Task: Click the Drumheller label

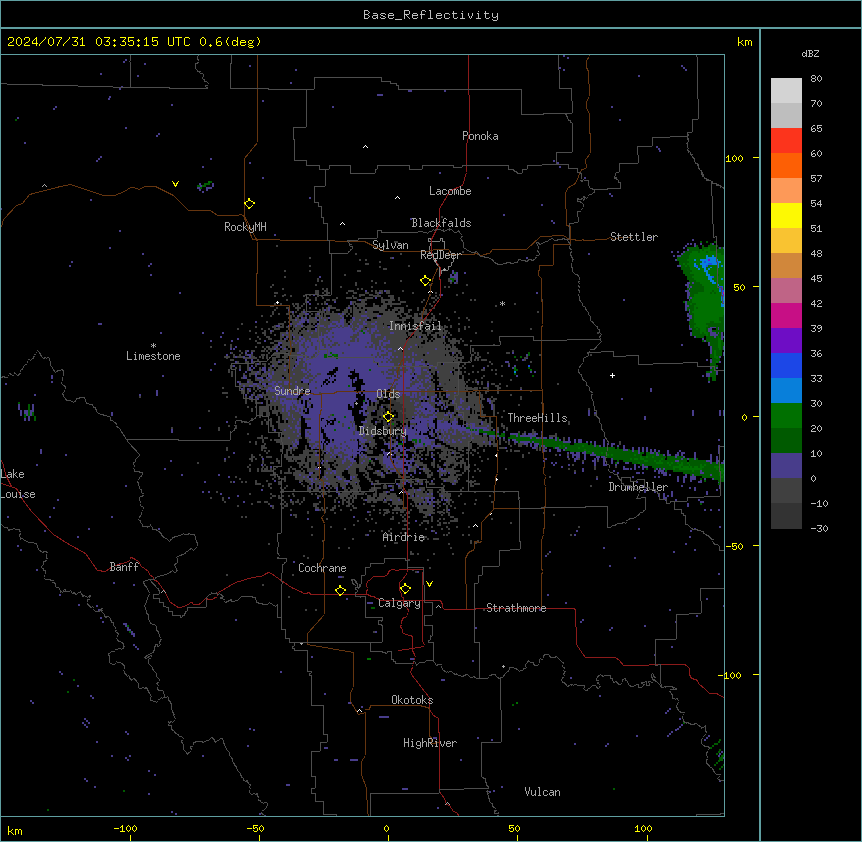Action: (638, 487)
